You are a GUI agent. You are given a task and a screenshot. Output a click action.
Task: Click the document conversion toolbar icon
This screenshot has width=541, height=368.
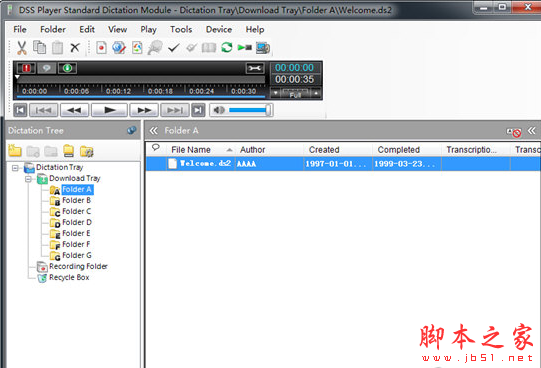(x=137, y=48)
